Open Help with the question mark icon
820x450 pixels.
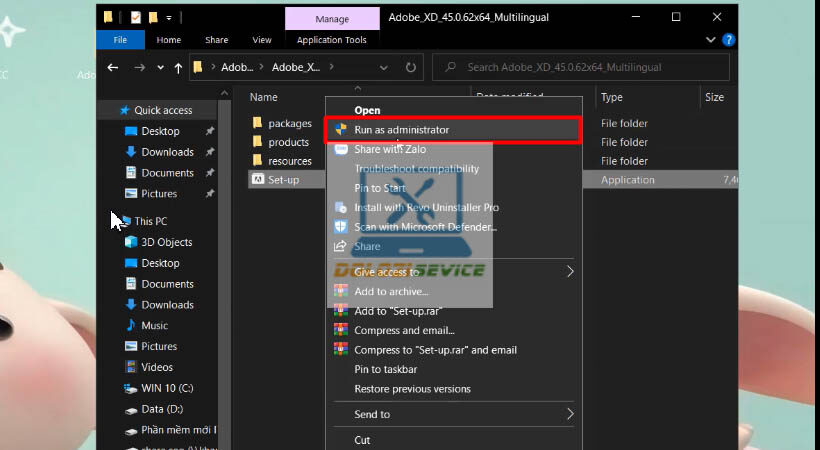click(728, 40)
